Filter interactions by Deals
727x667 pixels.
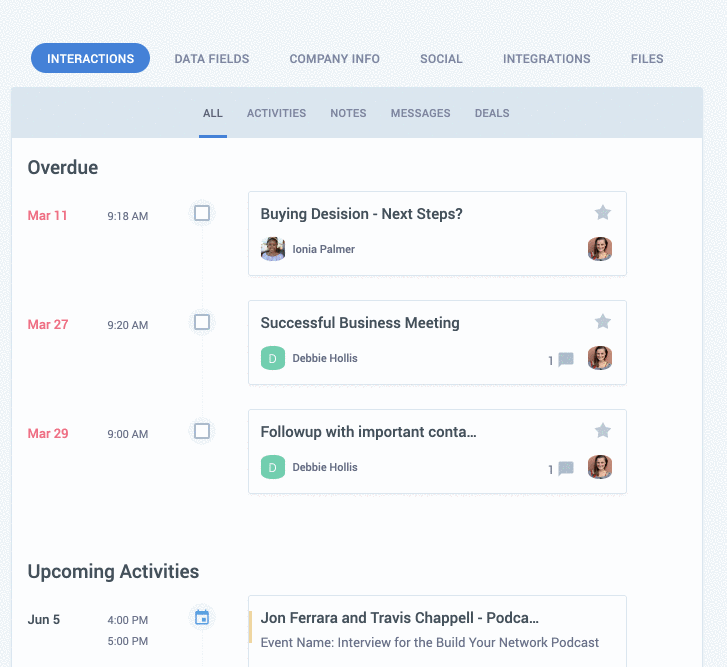click(492, 113)
